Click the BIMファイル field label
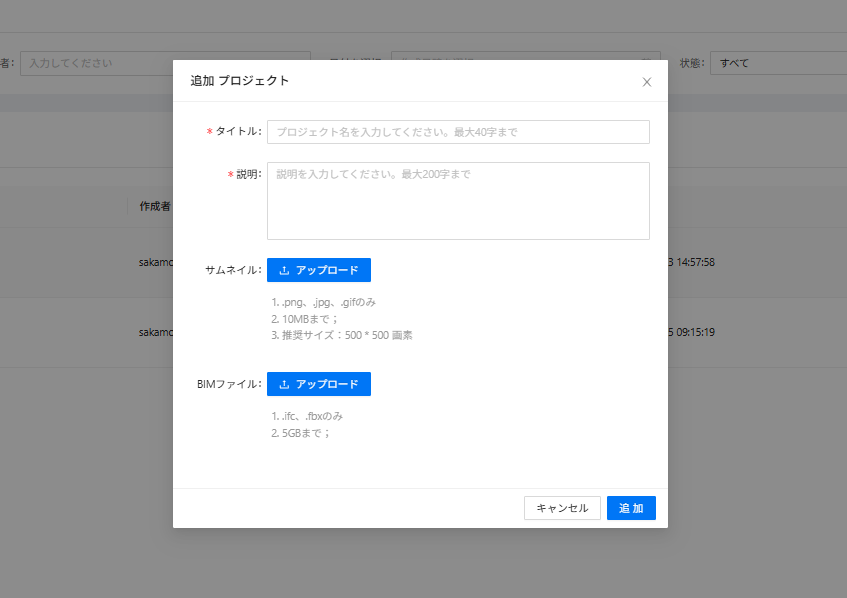 pyautogui.click(x=230, y=384)
